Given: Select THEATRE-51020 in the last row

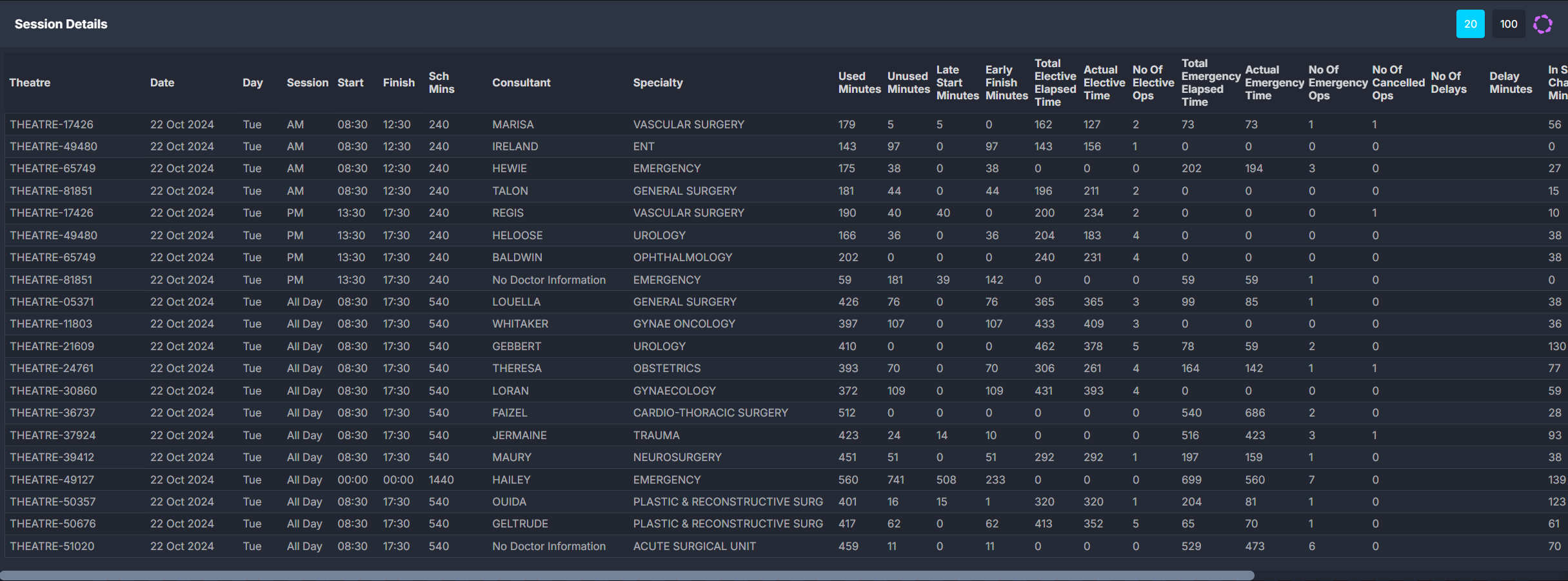Looking at the screenshot, I should click(x=52, y=546).
